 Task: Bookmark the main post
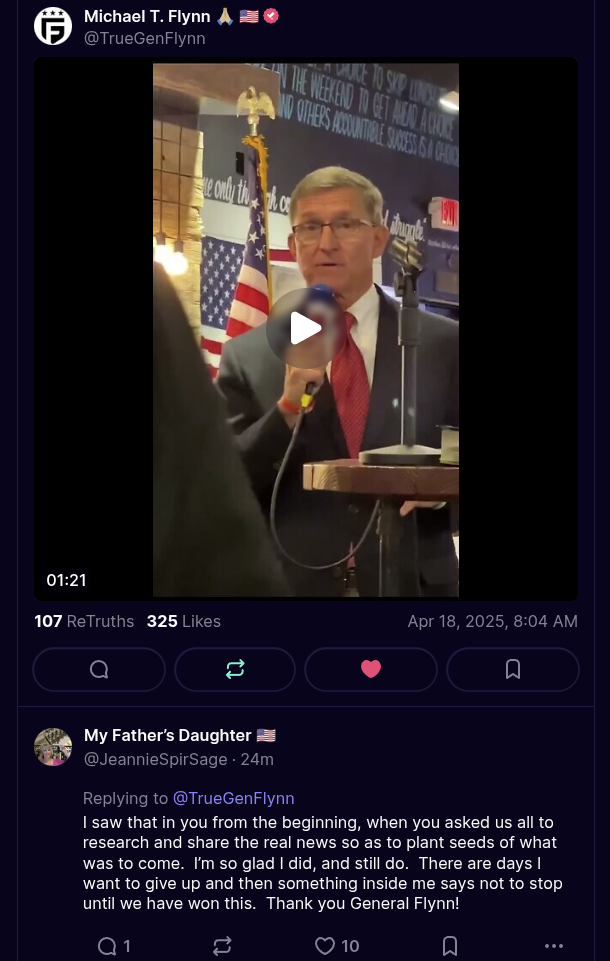tap(513, 669)
